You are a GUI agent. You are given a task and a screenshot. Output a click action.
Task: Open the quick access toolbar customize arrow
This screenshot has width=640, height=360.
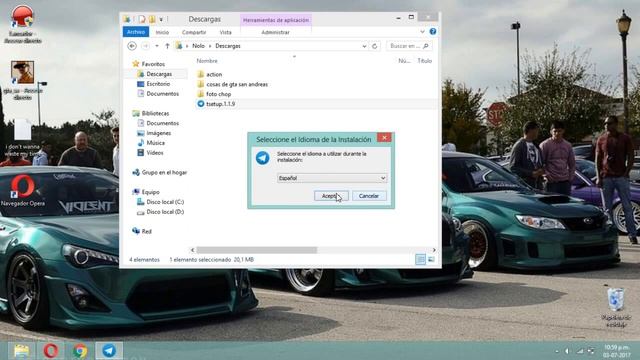coord(161,19)
